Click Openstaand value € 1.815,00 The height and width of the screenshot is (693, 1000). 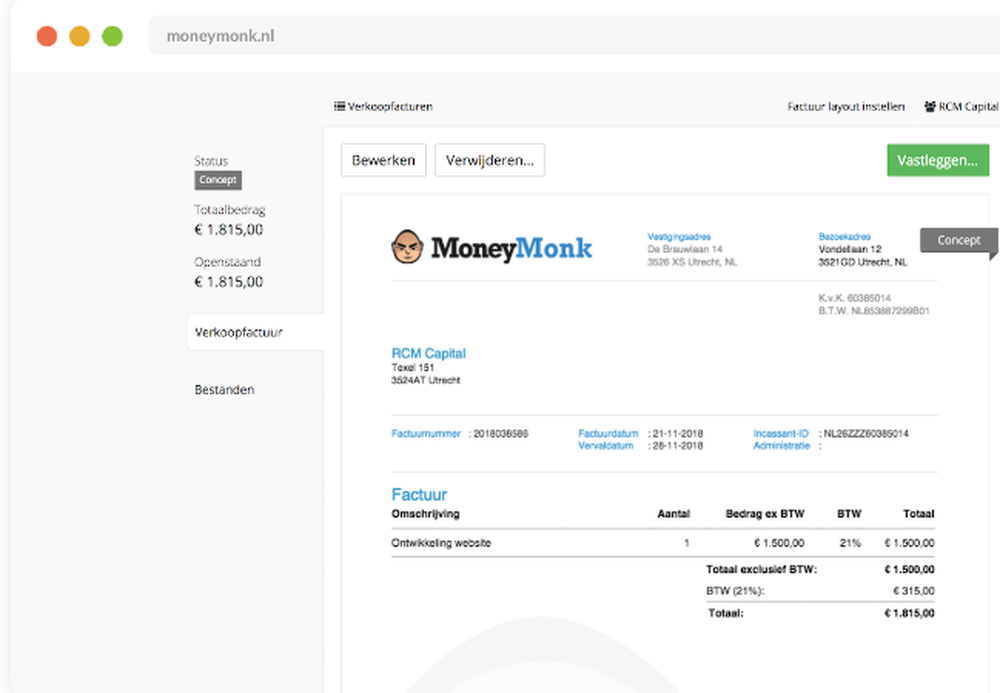(228, 282)
